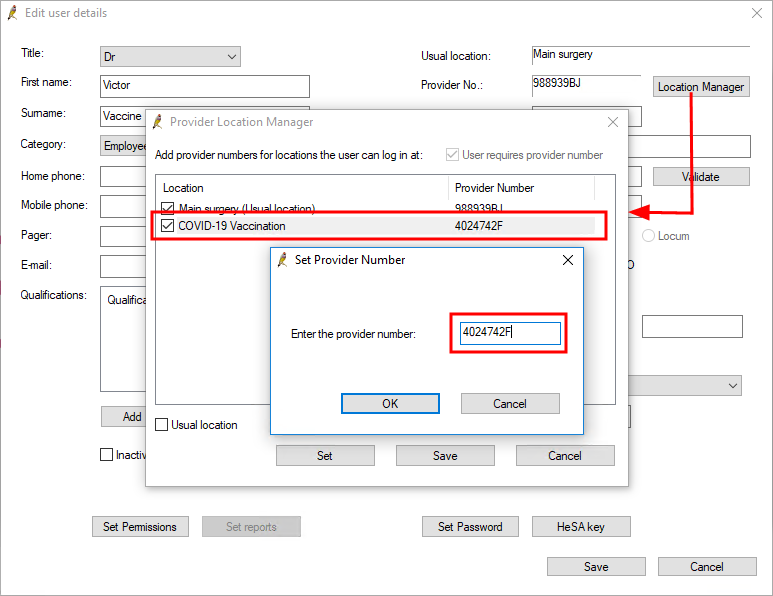Screen dimensions: 773x596
Task: Click the provider number input field
Action: point(510,333)
